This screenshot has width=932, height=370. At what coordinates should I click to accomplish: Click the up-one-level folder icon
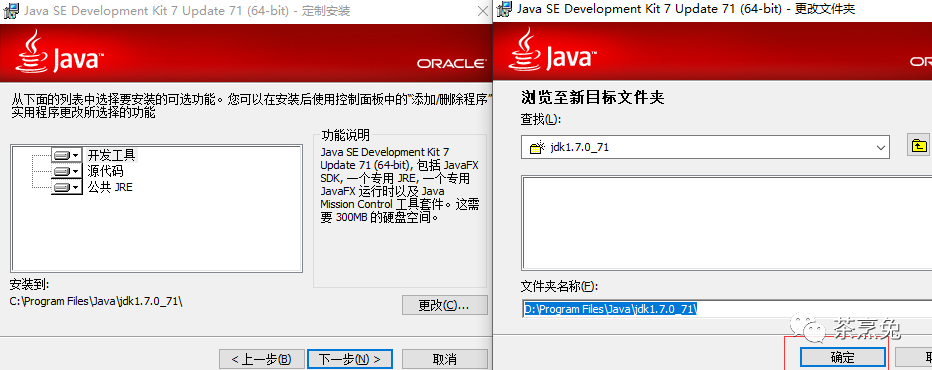(919, 145)
